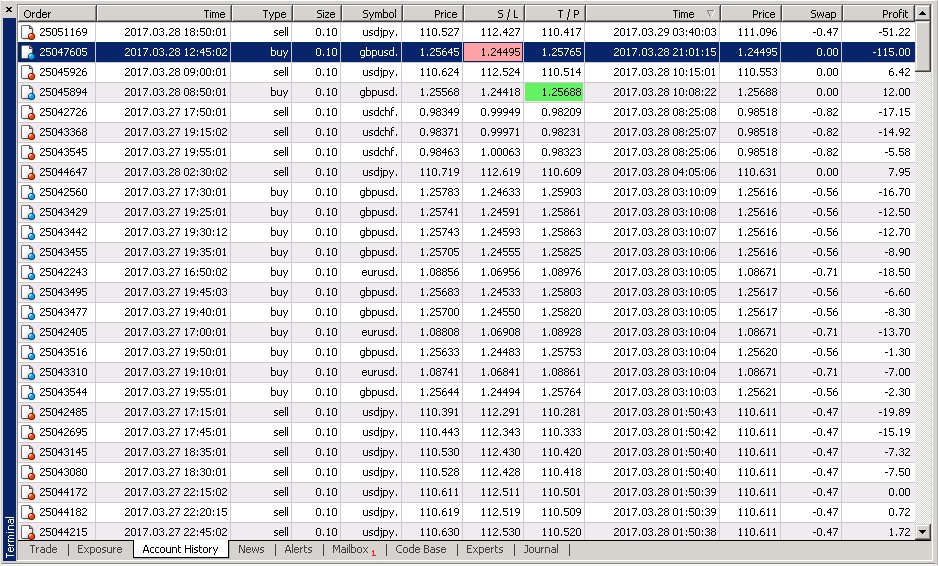The height and width of the screenshot is (566, 938).
Task: Sort by the Order column header
Action: coord(57,14)
